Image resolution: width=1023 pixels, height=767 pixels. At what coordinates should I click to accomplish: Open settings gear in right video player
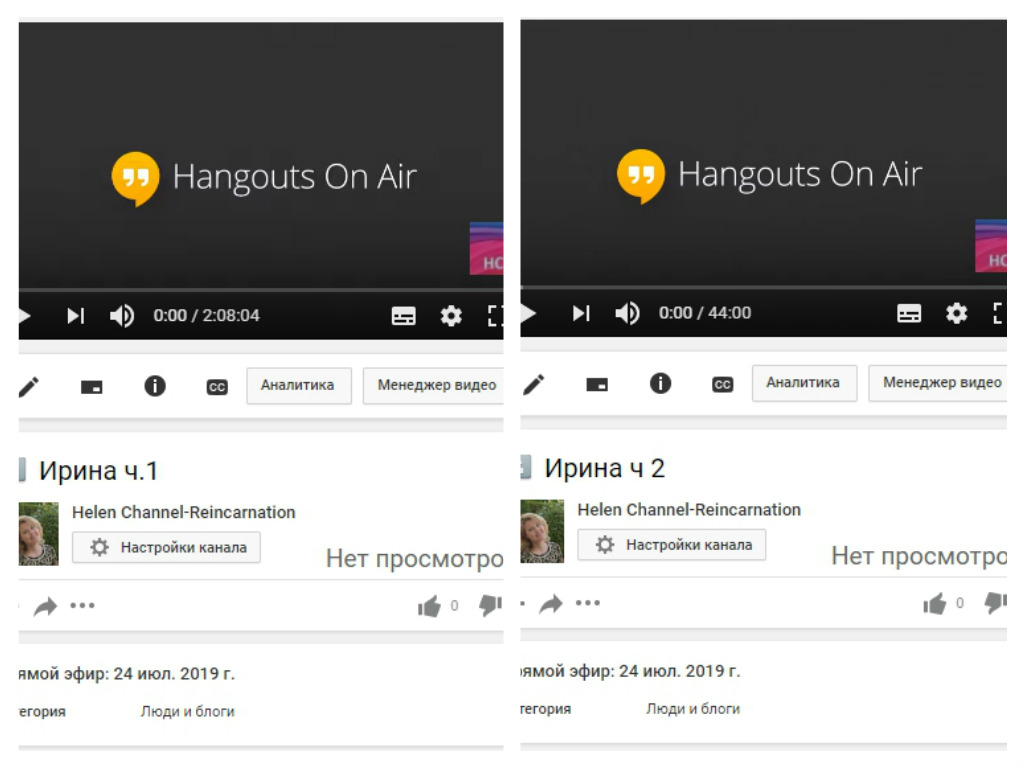957,314
